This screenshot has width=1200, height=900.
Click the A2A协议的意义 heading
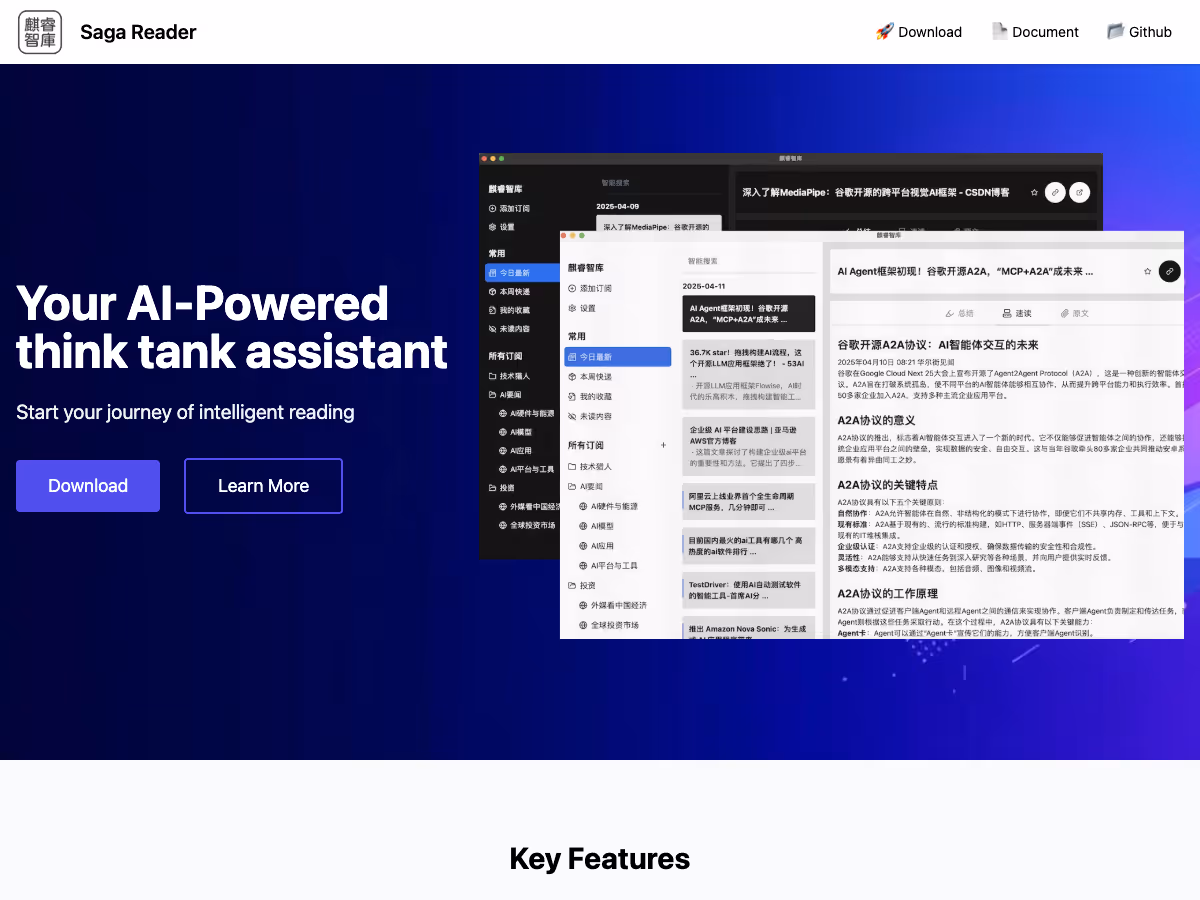coord(876,420)
